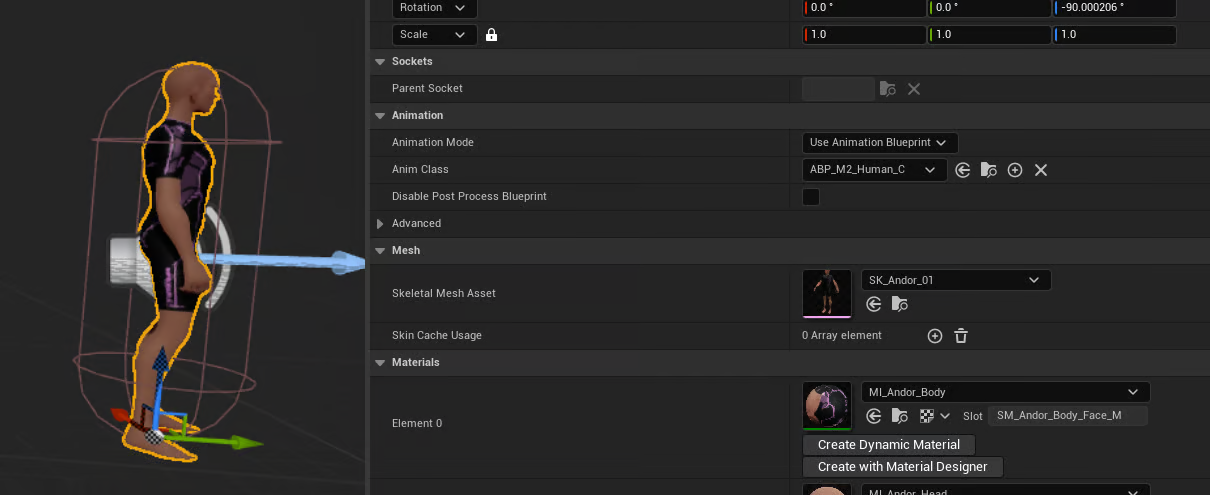Browse to ABP_M2_Human_C in Content Browser
This screenshot has width=1210, height=495.
click(989, 170)
